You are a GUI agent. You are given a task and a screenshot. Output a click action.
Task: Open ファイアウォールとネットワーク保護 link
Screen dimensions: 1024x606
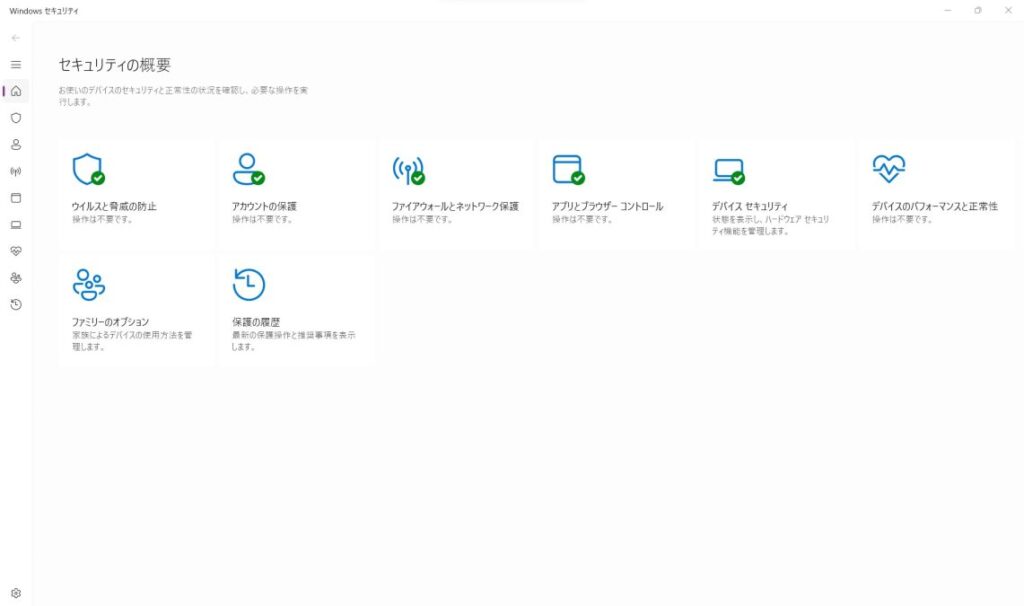pos(455,206)
